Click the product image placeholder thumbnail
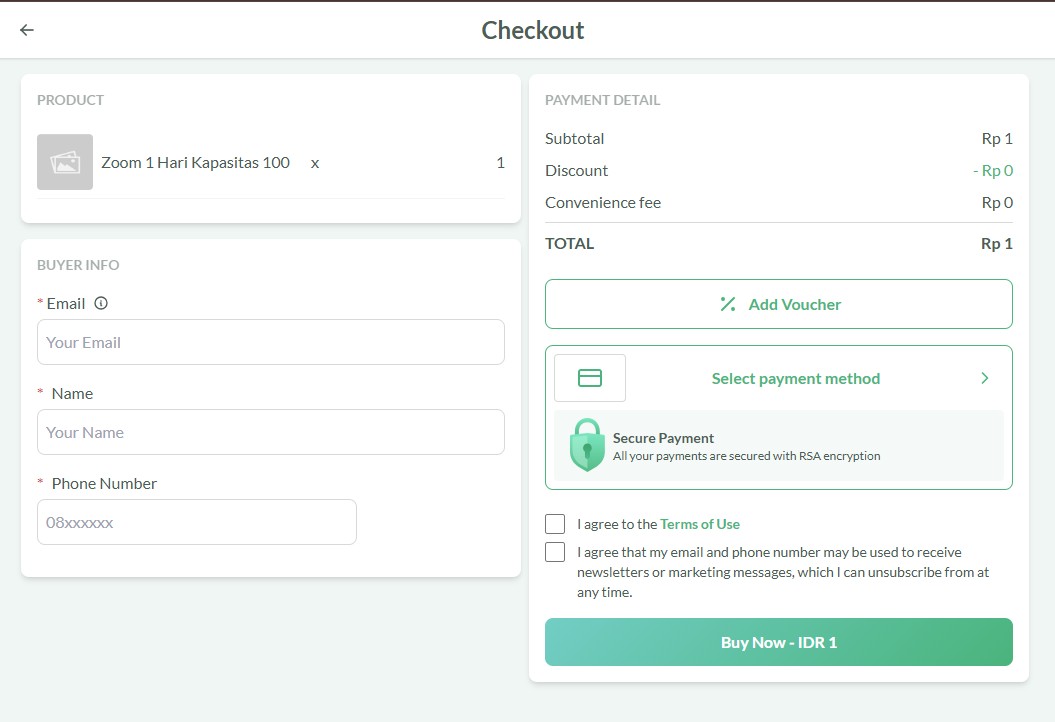Screen dimensions: 1055x722 point(65,162)
